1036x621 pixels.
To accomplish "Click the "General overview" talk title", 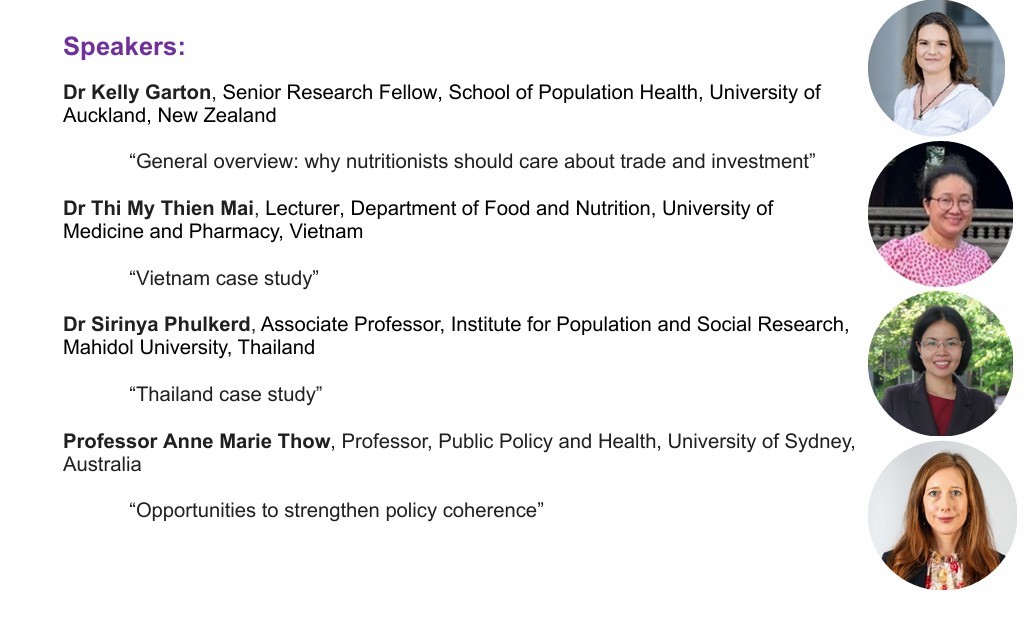I will pyautogui.click(x=473, y=162).
